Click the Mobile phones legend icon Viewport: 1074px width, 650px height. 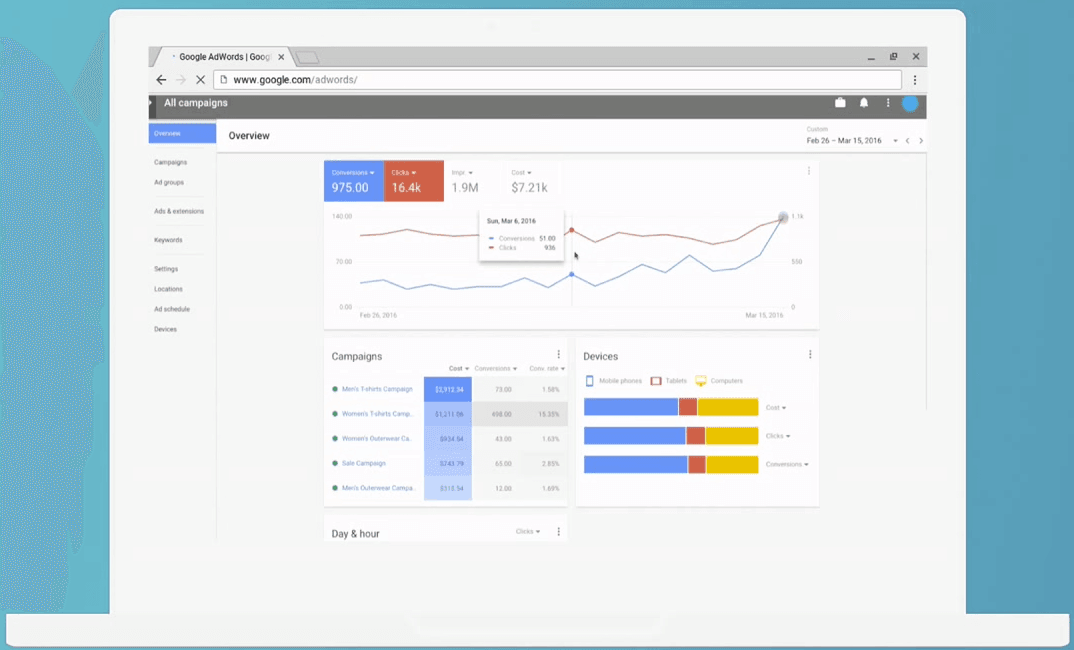click(589, 381)
